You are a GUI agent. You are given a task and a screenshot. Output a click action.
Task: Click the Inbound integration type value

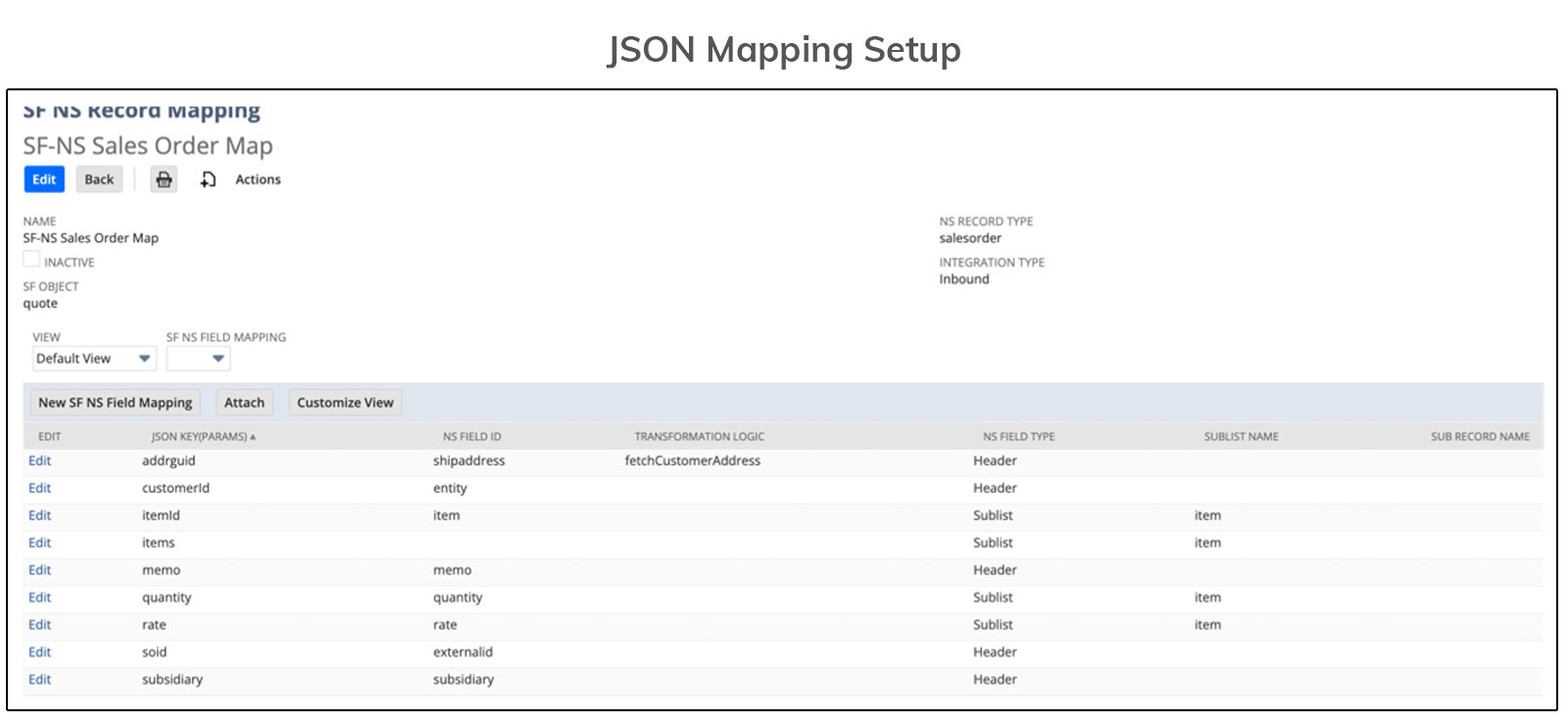[x=964, y=279]
